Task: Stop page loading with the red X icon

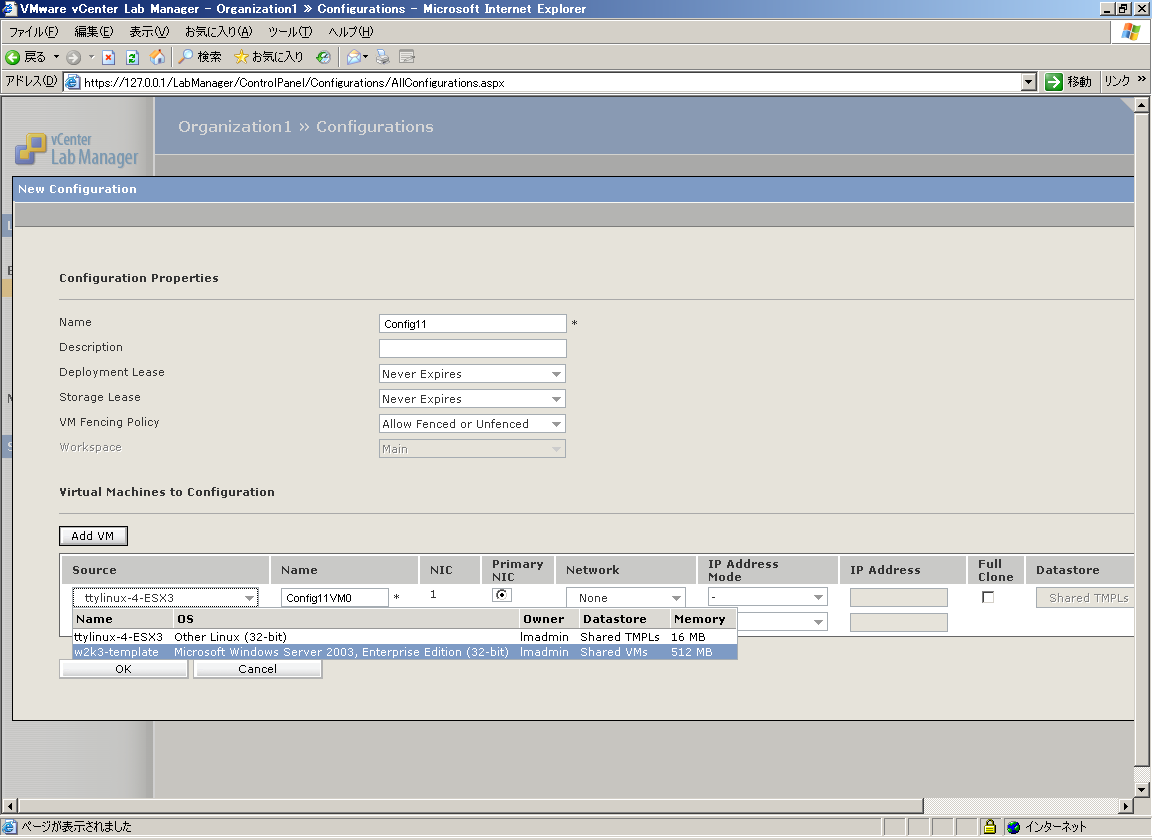Action: coord(108,57)
